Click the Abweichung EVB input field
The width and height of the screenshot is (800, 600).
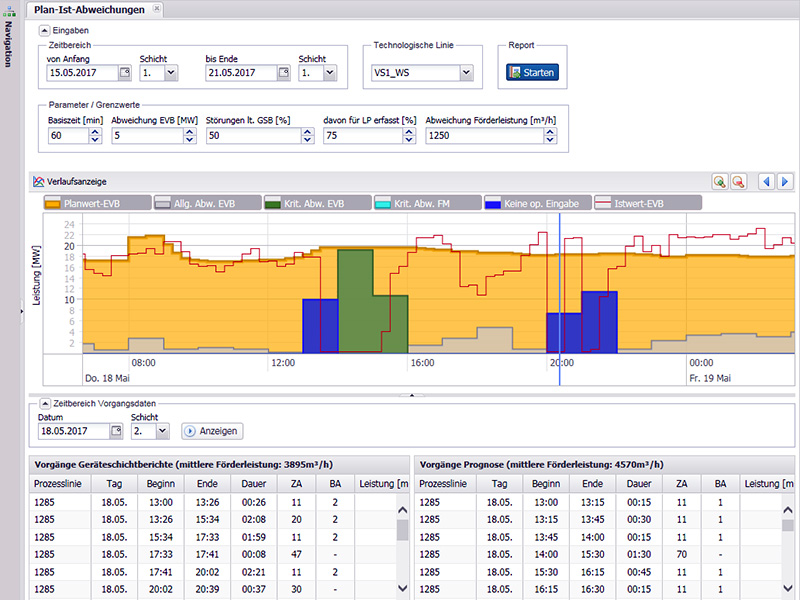click(147, 136)
